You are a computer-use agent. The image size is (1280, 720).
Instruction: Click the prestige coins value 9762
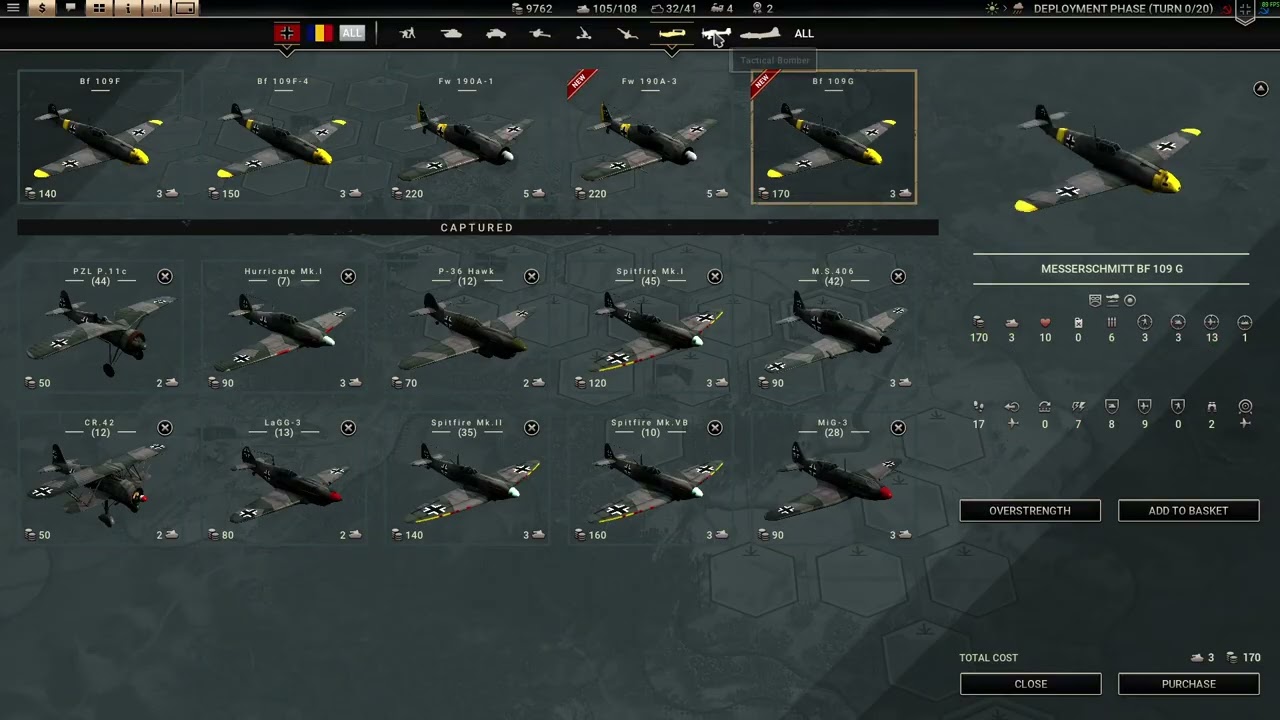(x=539, y=8)
